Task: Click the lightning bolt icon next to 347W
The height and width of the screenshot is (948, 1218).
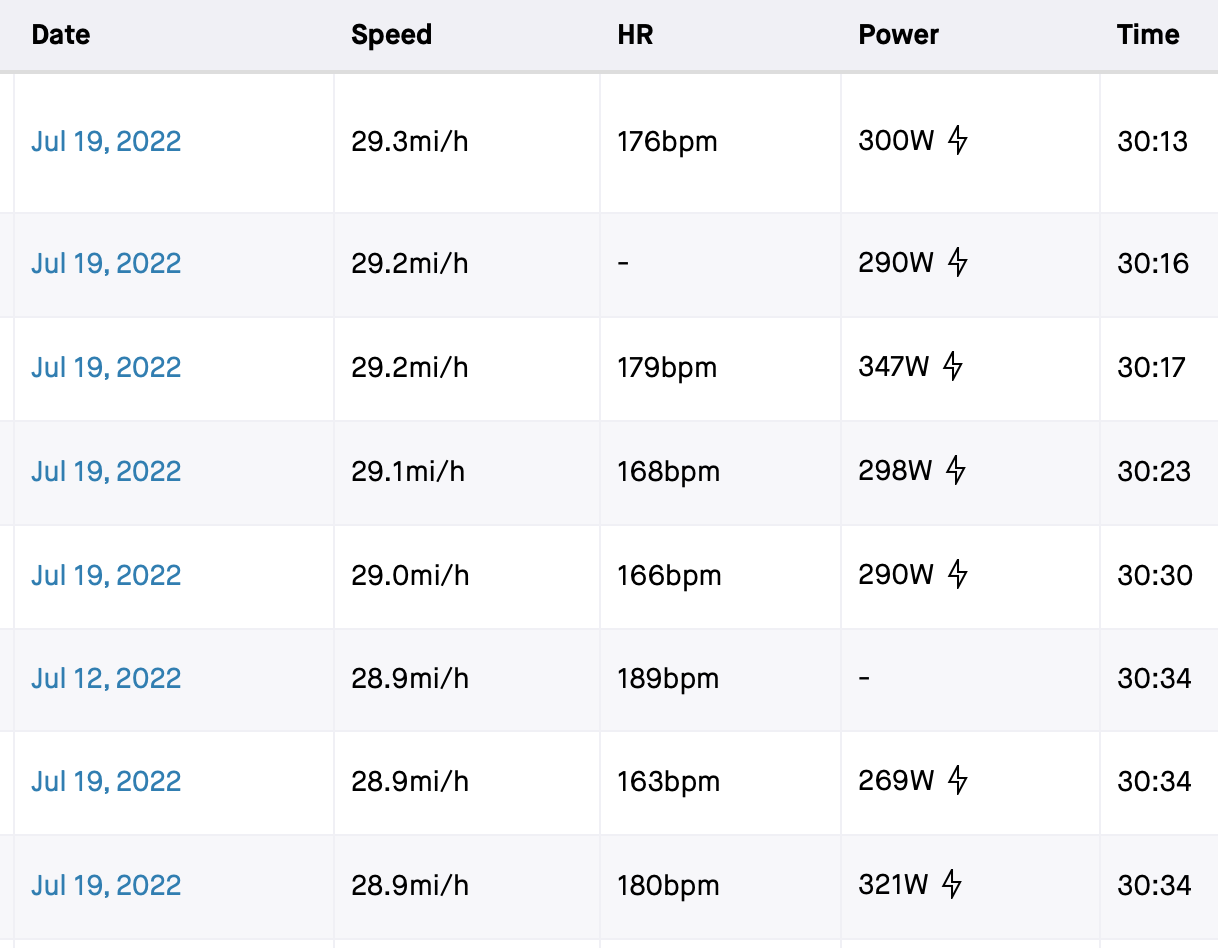Action: [x=953, y=366]
